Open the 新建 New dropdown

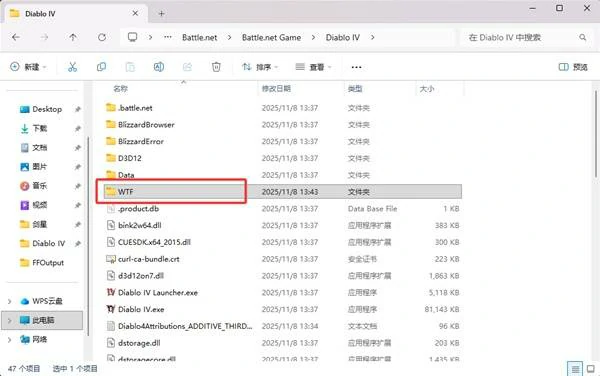[28, 67]
